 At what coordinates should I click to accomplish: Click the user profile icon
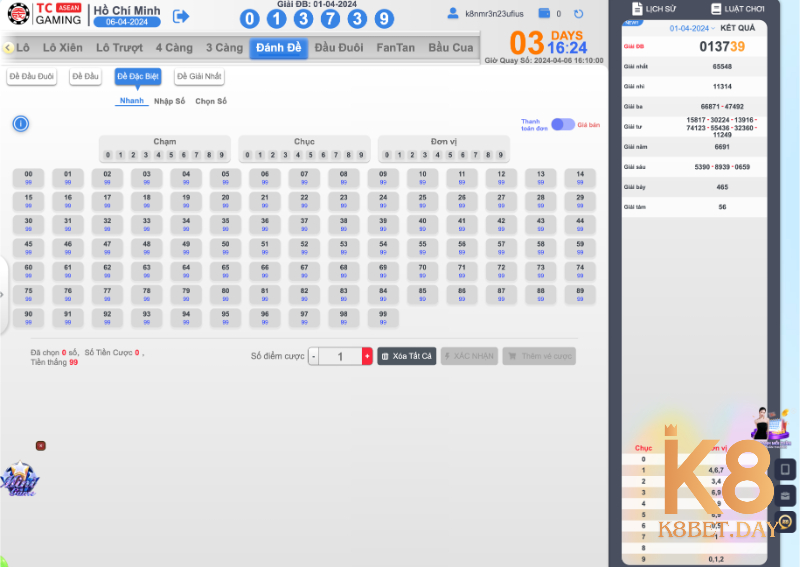pos(453,14)
